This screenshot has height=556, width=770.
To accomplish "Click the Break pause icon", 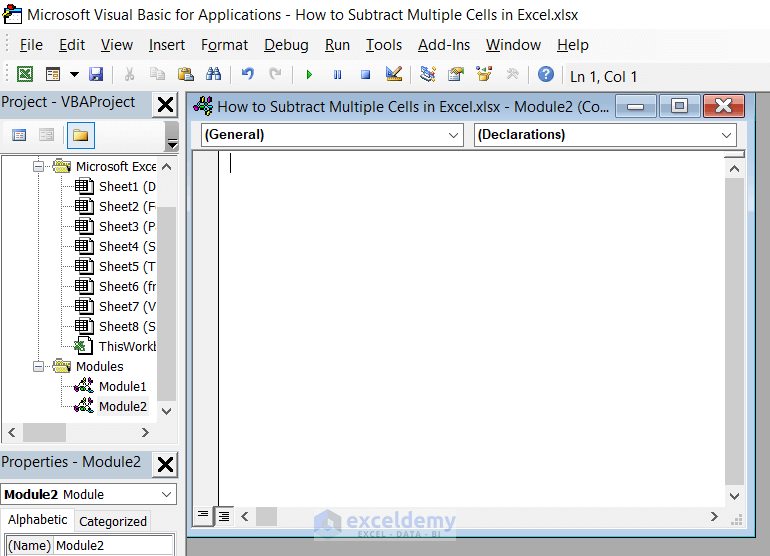I will [x=337, y=75].
